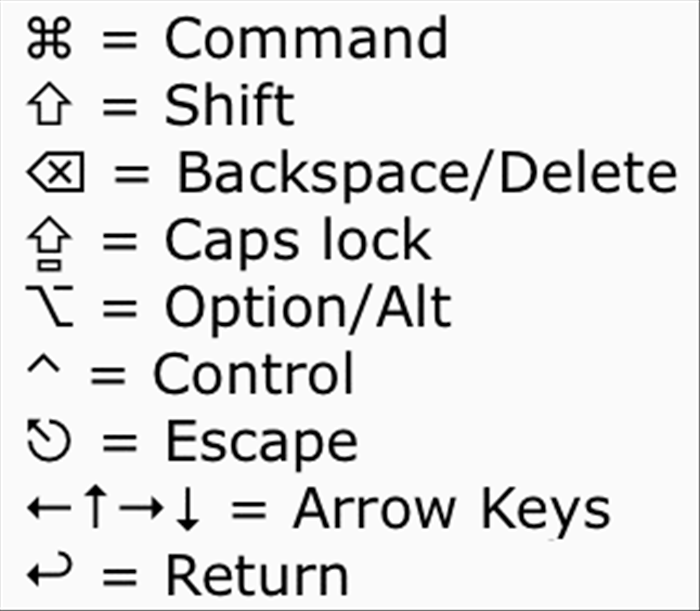This screenshot has height=611, width=700.
Task: Click the Return key symbol
Action: (50, 569)
